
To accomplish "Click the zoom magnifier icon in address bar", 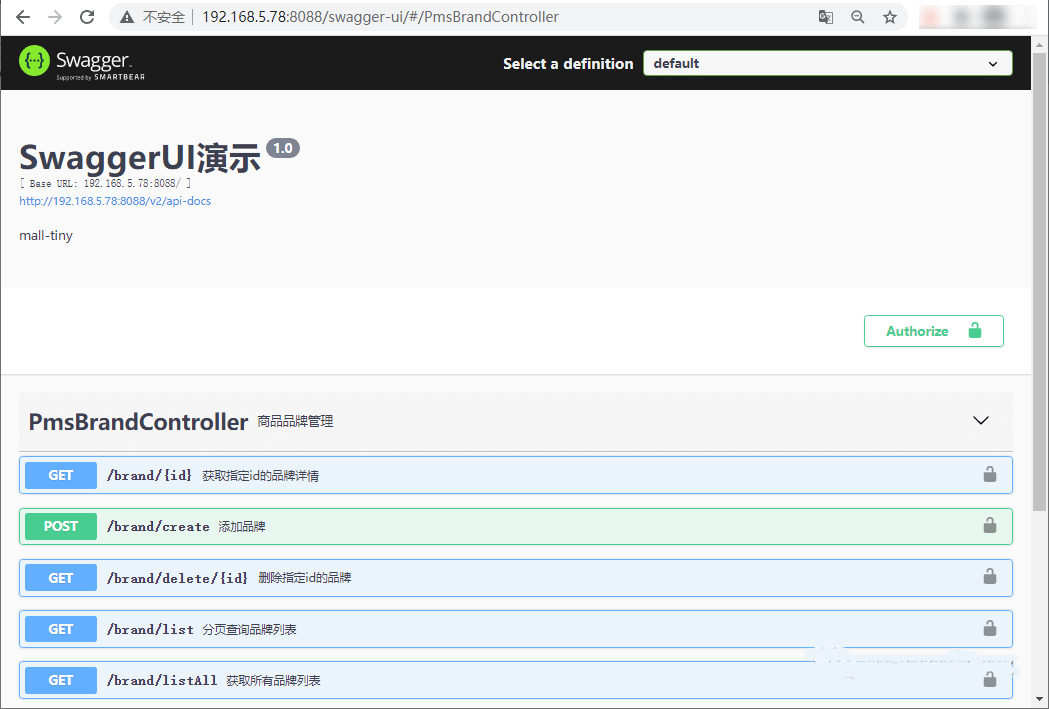I will tap(858, 17).
